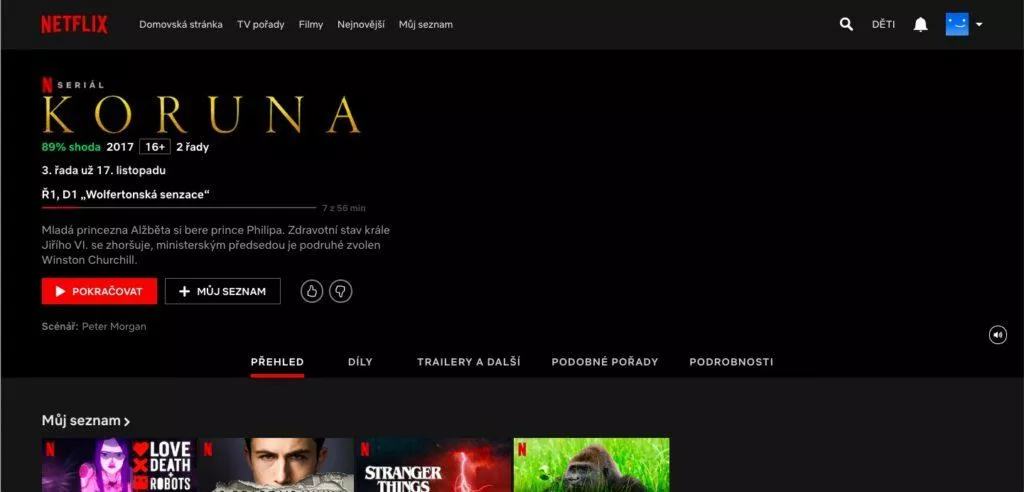Viewport: 1024px width, 492px height.
Task: Click the blue profile avatar
Action: [957, 25]
